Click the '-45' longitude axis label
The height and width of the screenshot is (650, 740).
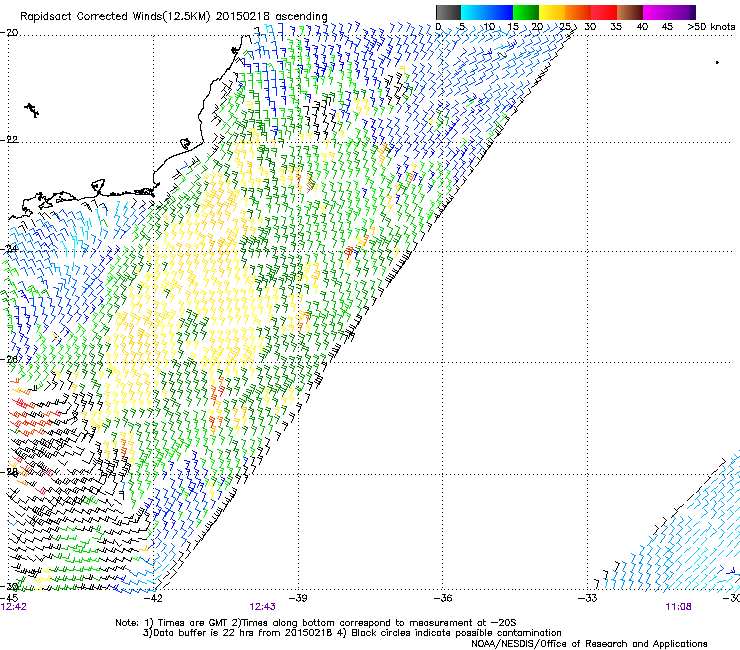(x=9, y=598)
